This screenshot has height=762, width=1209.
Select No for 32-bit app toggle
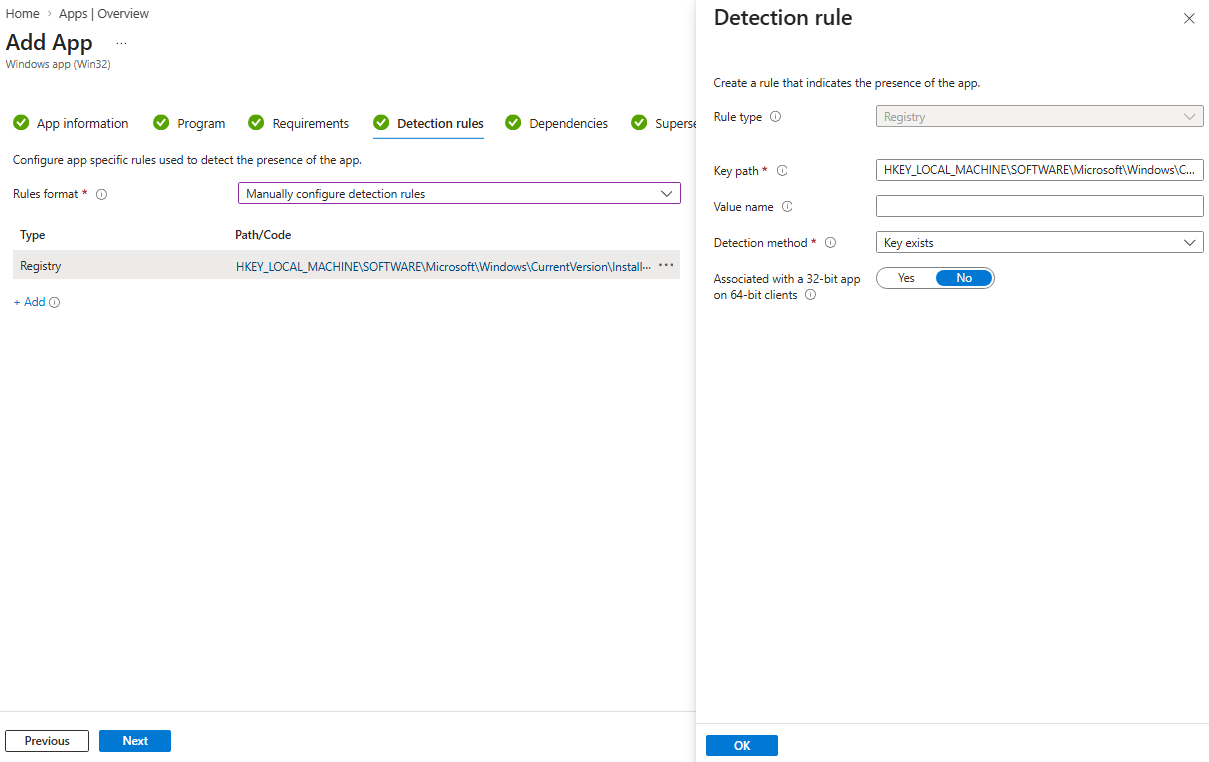(964, 278)
